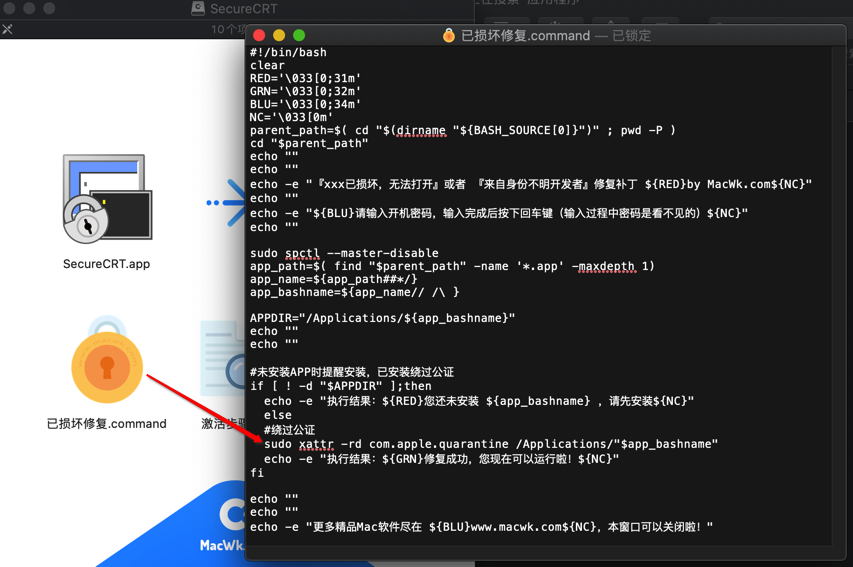
Task: Place the cursor on the #!/bin/bash line
Action: tap(288, 52)
